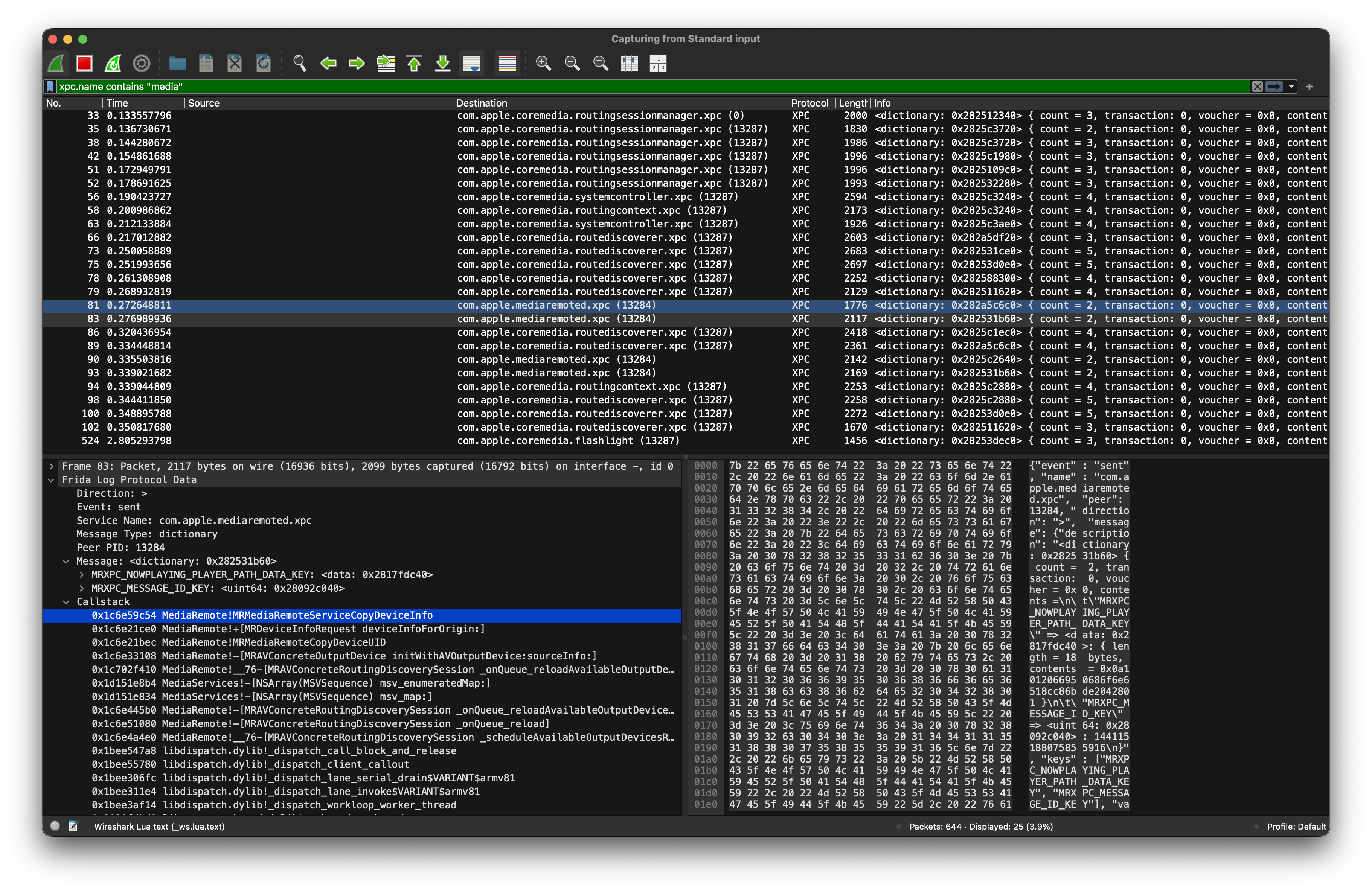Screen dimensions: 1372x892
Task: Sort by the Info column header
Action: [1100, 103]
